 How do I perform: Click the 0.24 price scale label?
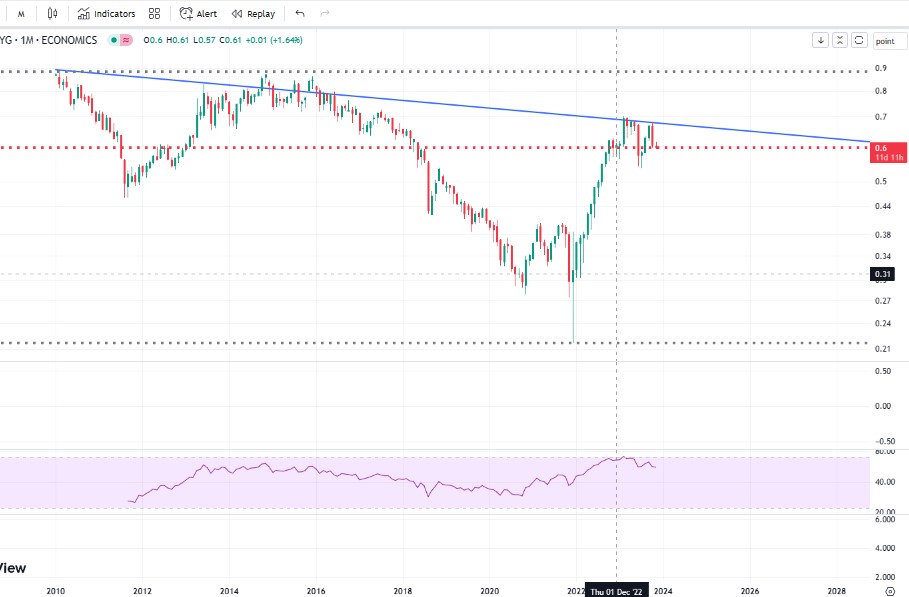[883, 323]
